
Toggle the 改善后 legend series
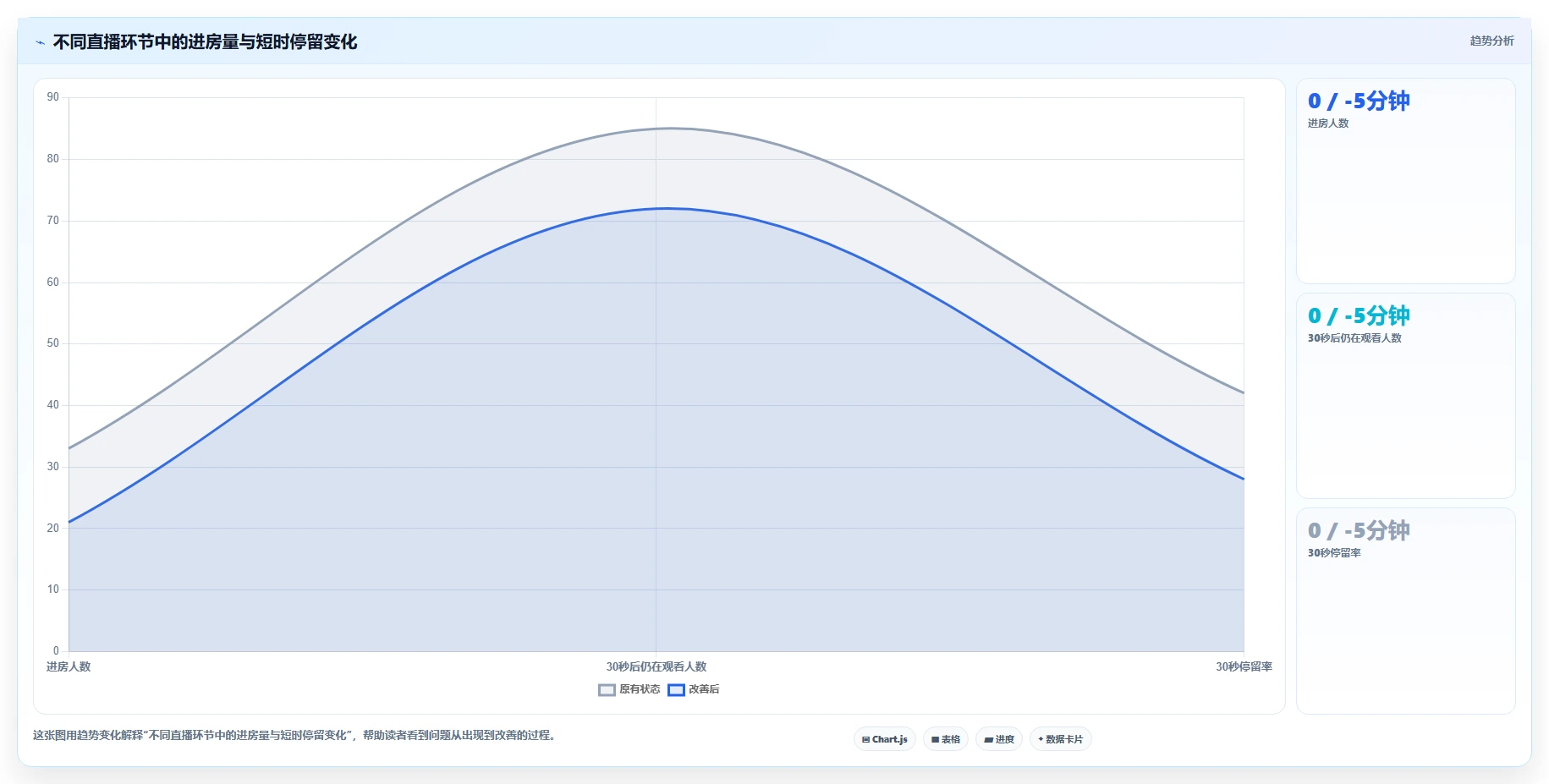pos(694,689)
